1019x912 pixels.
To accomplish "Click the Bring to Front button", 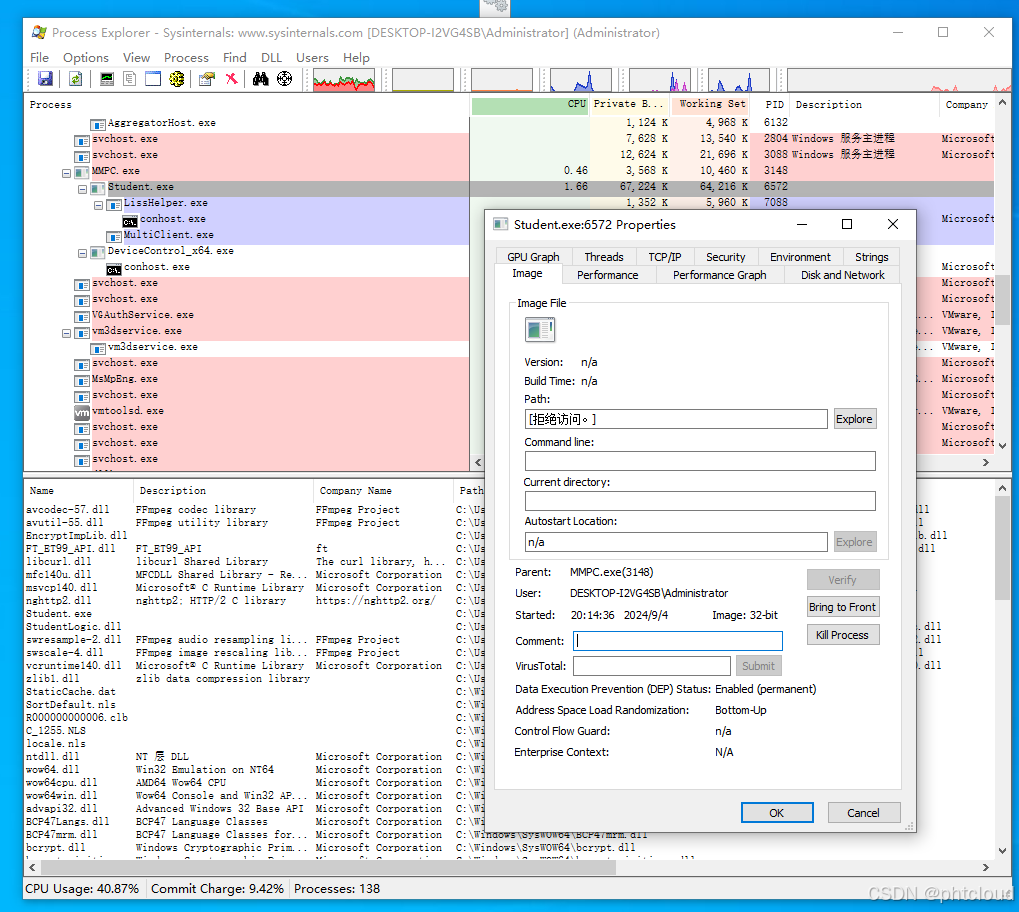I will [x=843, y=607].
